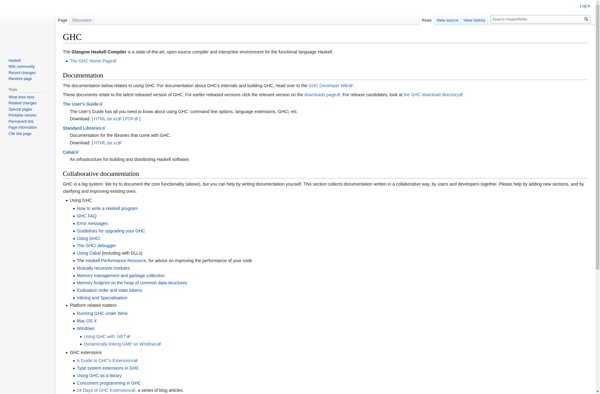Open Mutually recursive modules link
600x394 pixels.
pos(103,268)
